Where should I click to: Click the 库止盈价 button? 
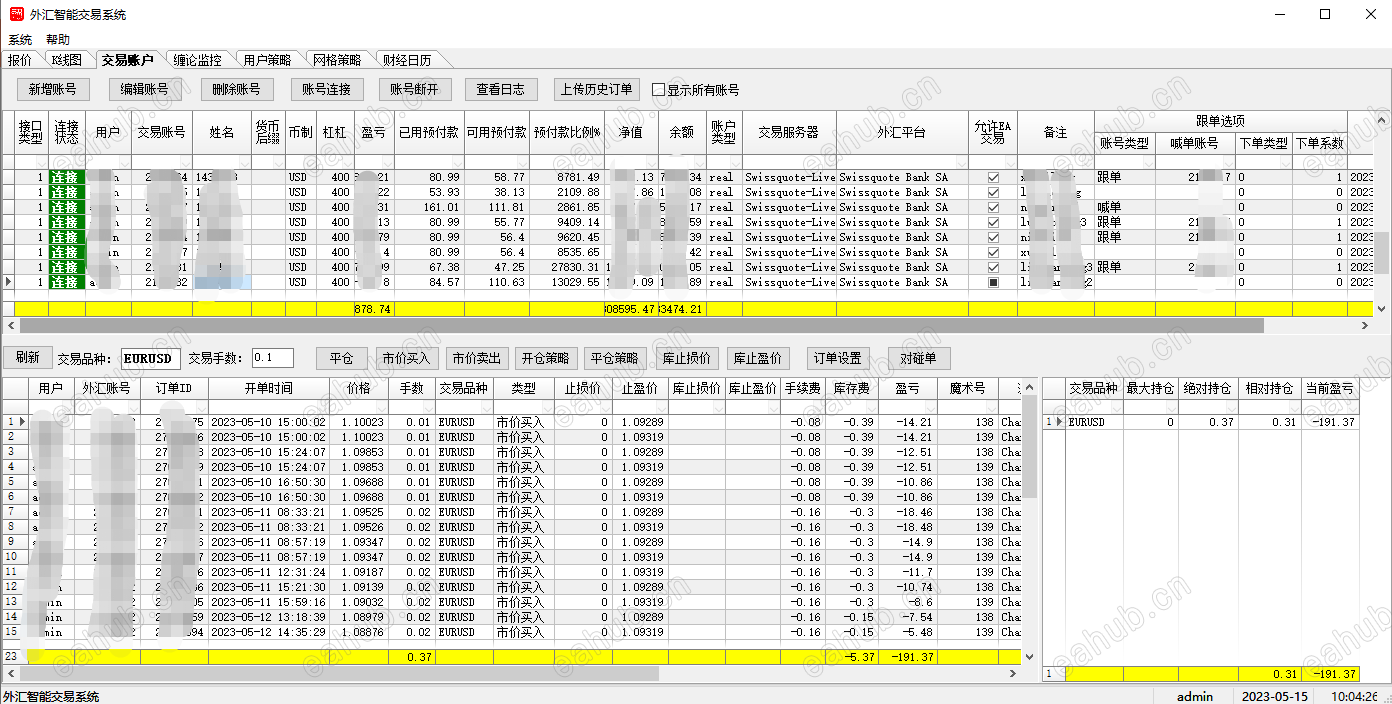[x=757, y=358]
